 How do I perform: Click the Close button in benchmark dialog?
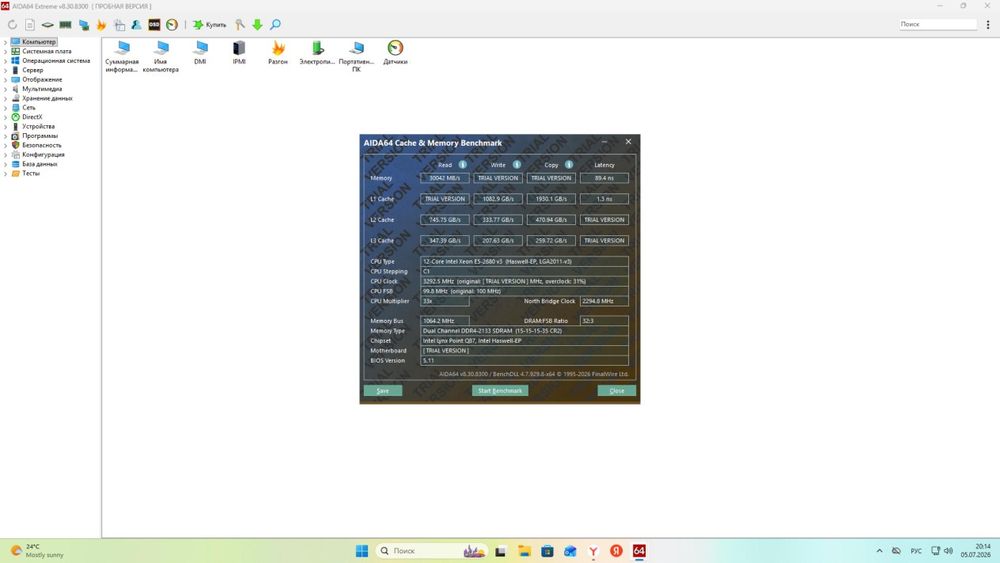click(x=617, y=391)
